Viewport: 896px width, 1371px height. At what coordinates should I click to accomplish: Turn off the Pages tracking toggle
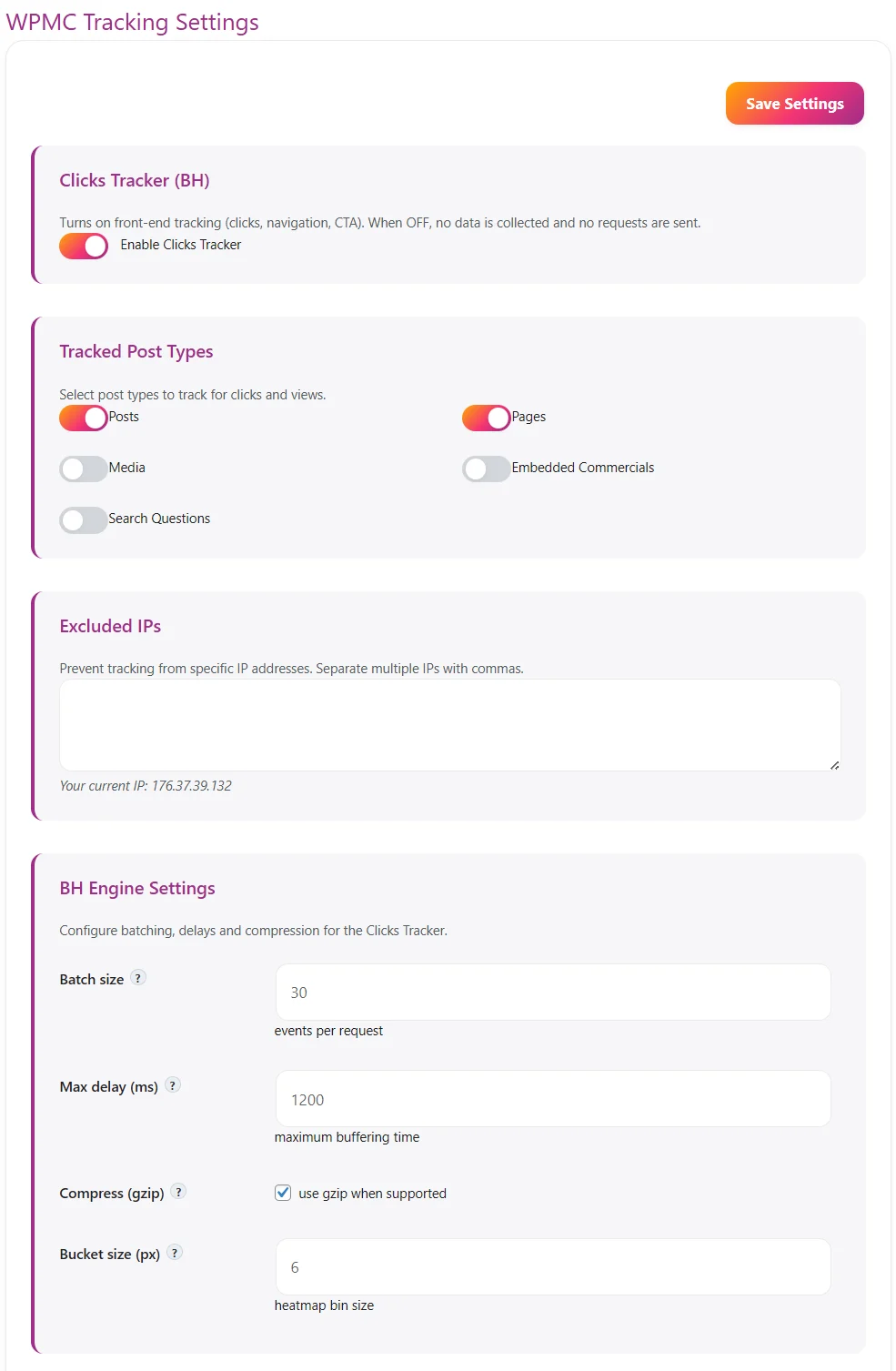tap(486, 418)
